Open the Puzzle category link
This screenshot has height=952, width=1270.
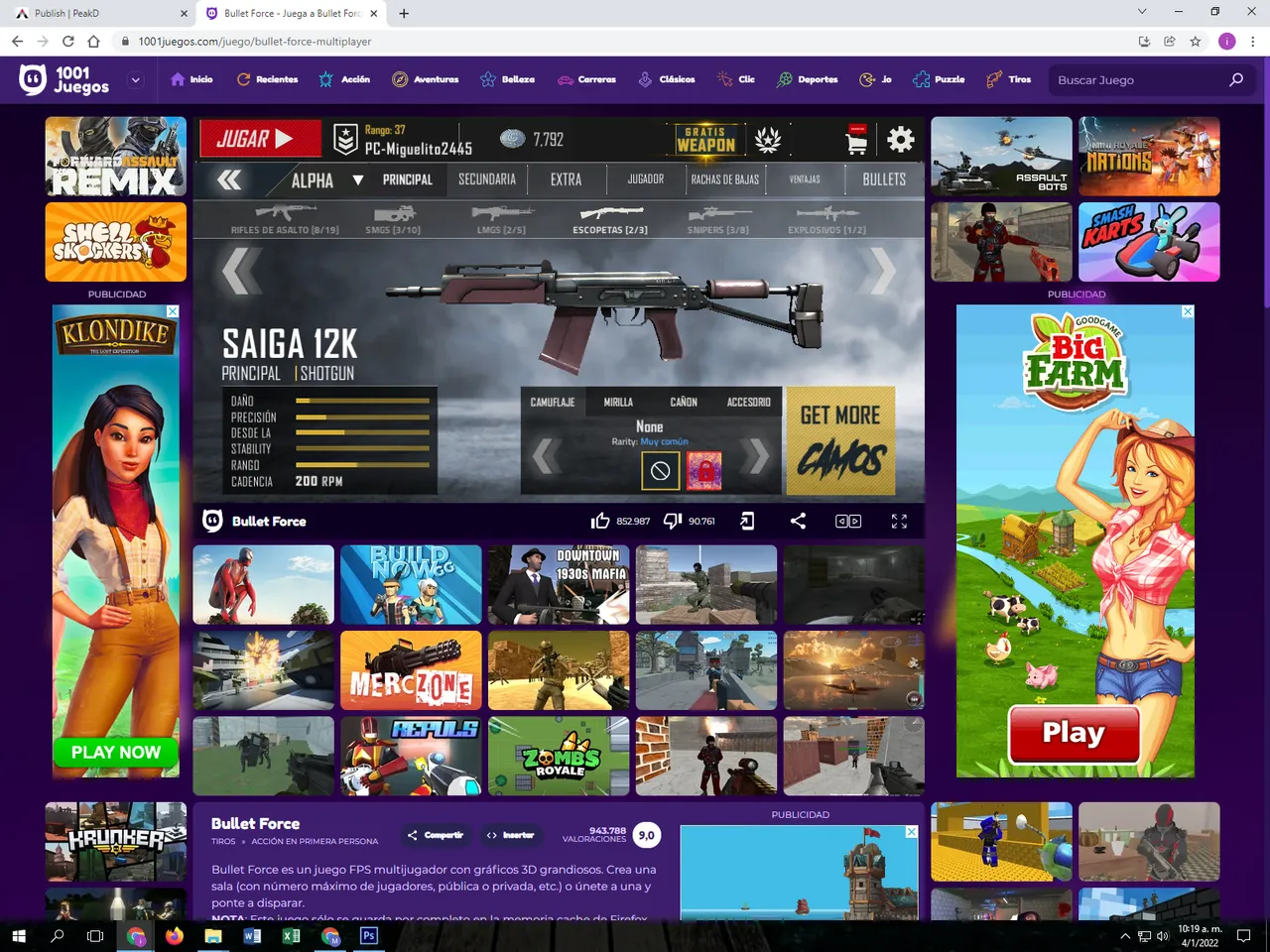tap(939, 79)
